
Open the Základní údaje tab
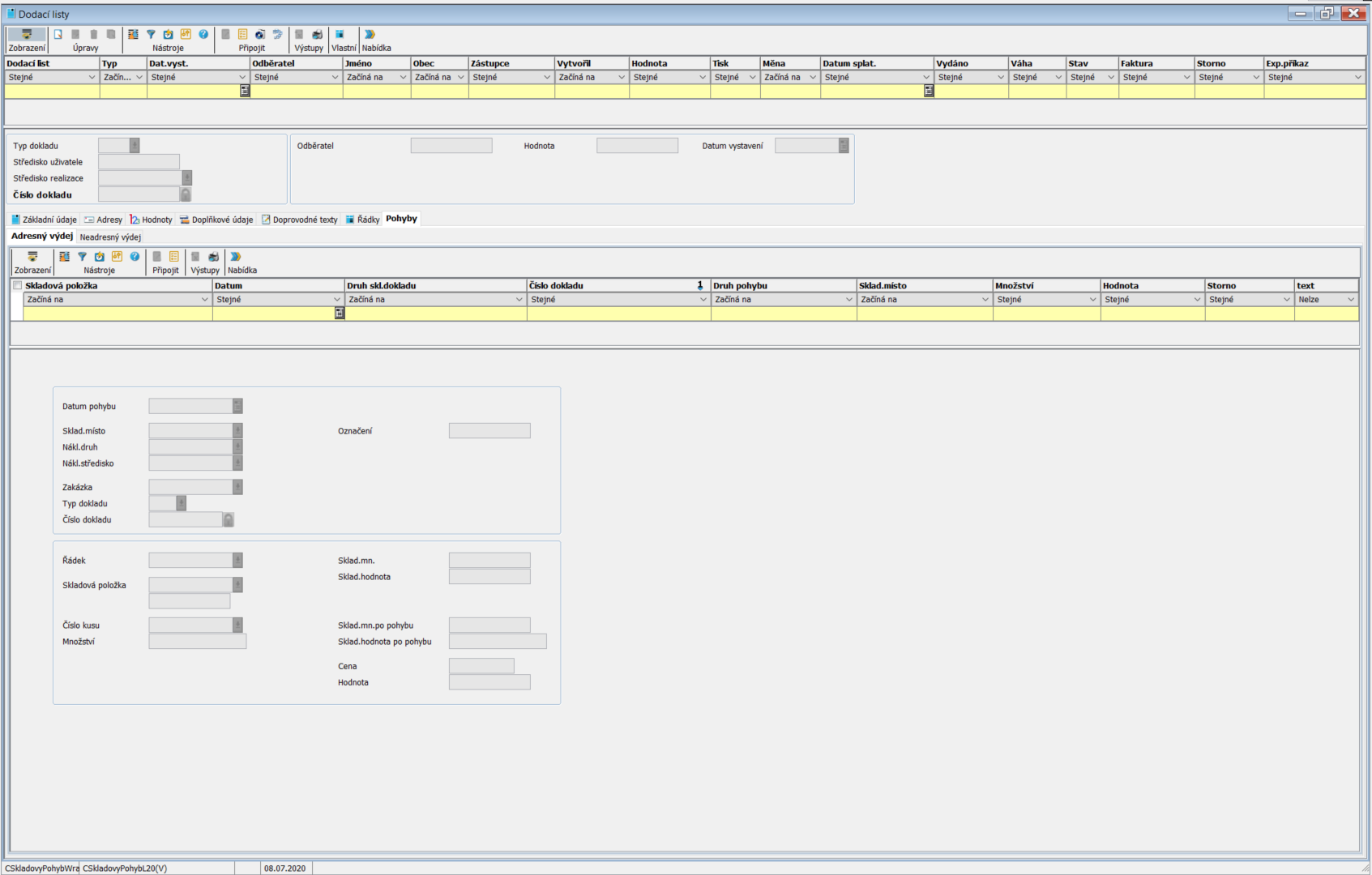pyautogui.click(x=45, y=220)
